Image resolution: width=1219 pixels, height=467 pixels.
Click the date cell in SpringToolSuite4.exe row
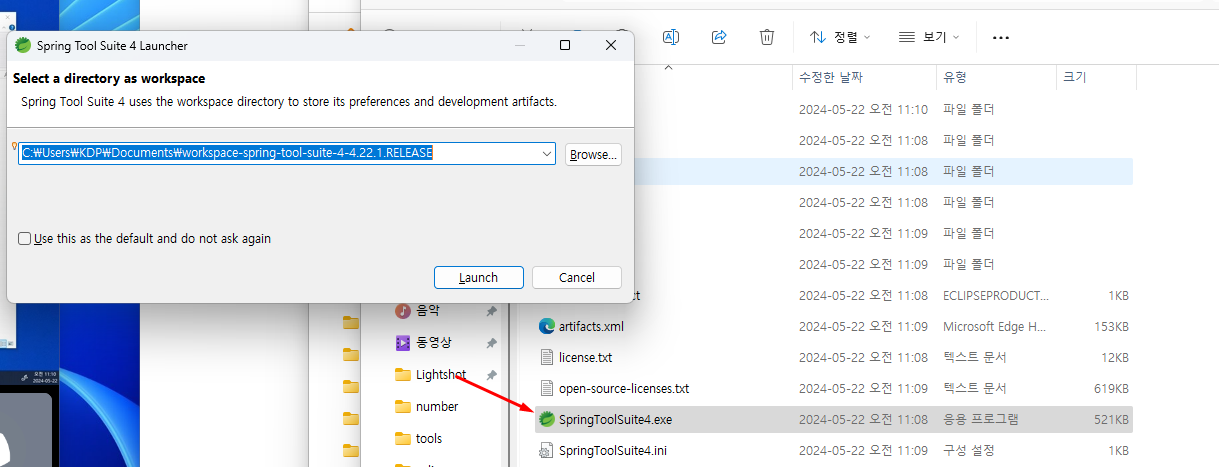[863, 419]
